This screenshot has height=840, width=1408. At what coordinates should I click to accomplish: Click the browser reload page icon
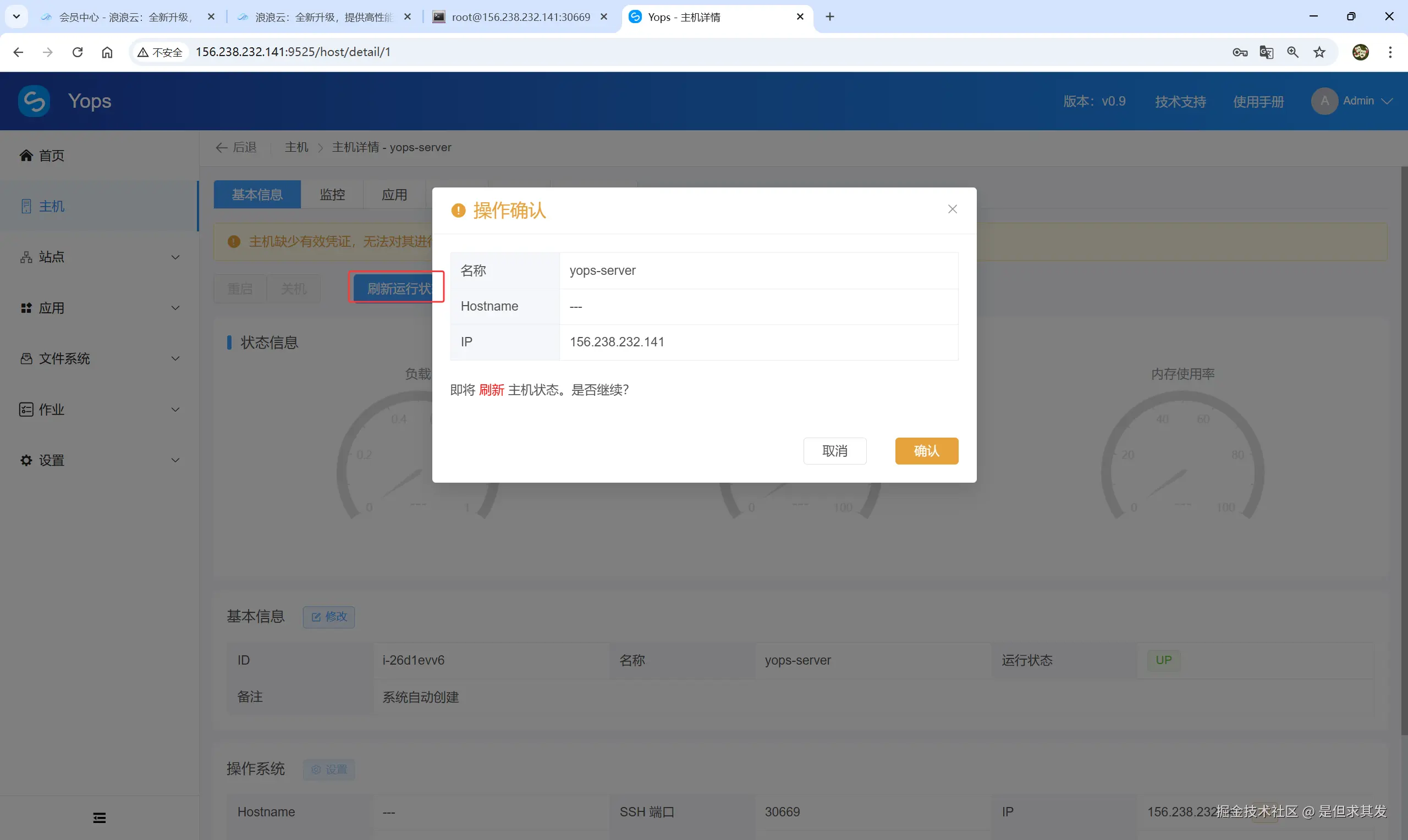tap(78, 52)
